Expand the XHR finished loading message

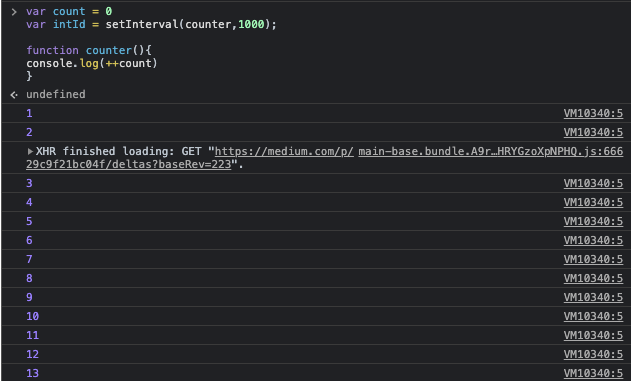pos(30,151)
